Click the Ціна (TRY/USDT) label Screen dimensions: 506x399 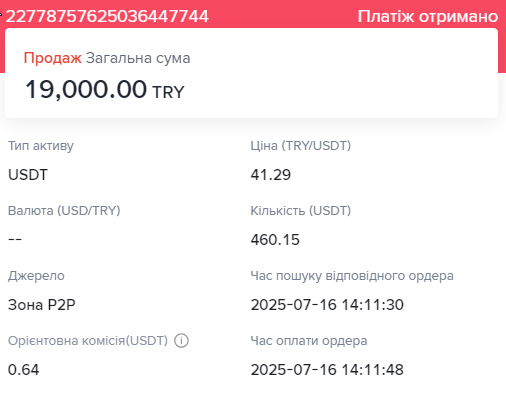tap(301, 146)
